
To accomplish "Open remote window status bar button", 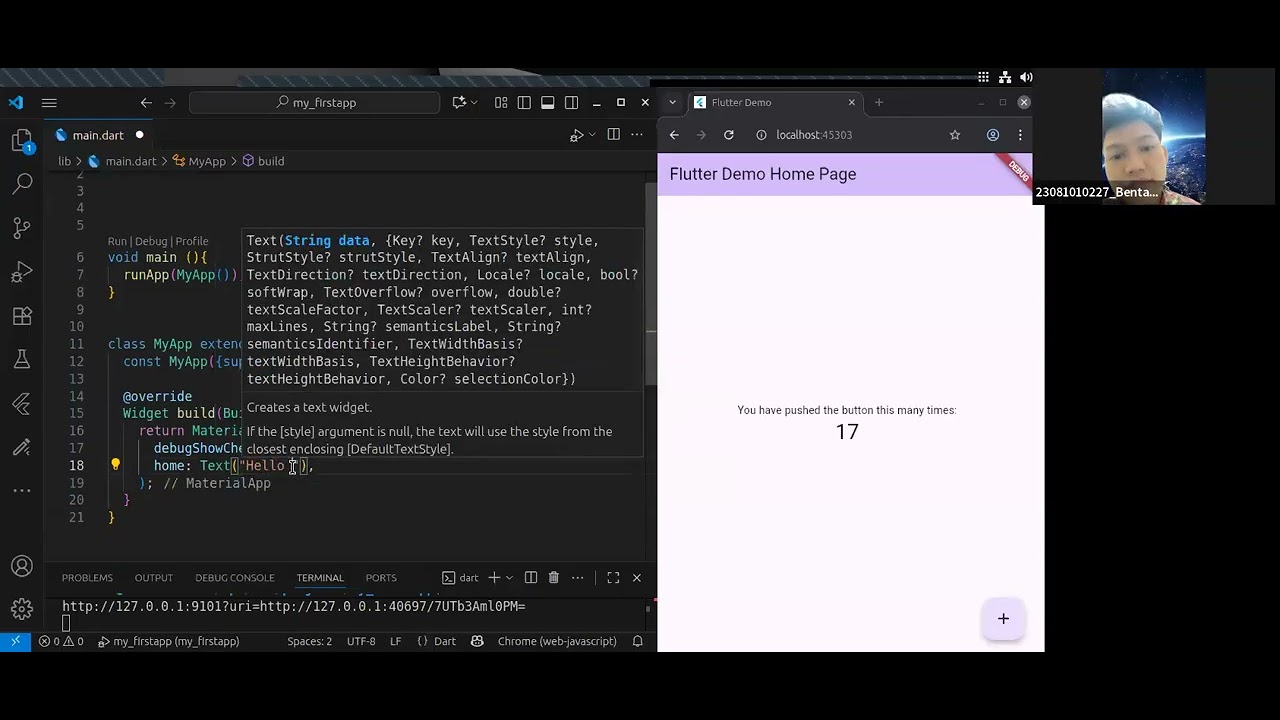I will [16, 641].
